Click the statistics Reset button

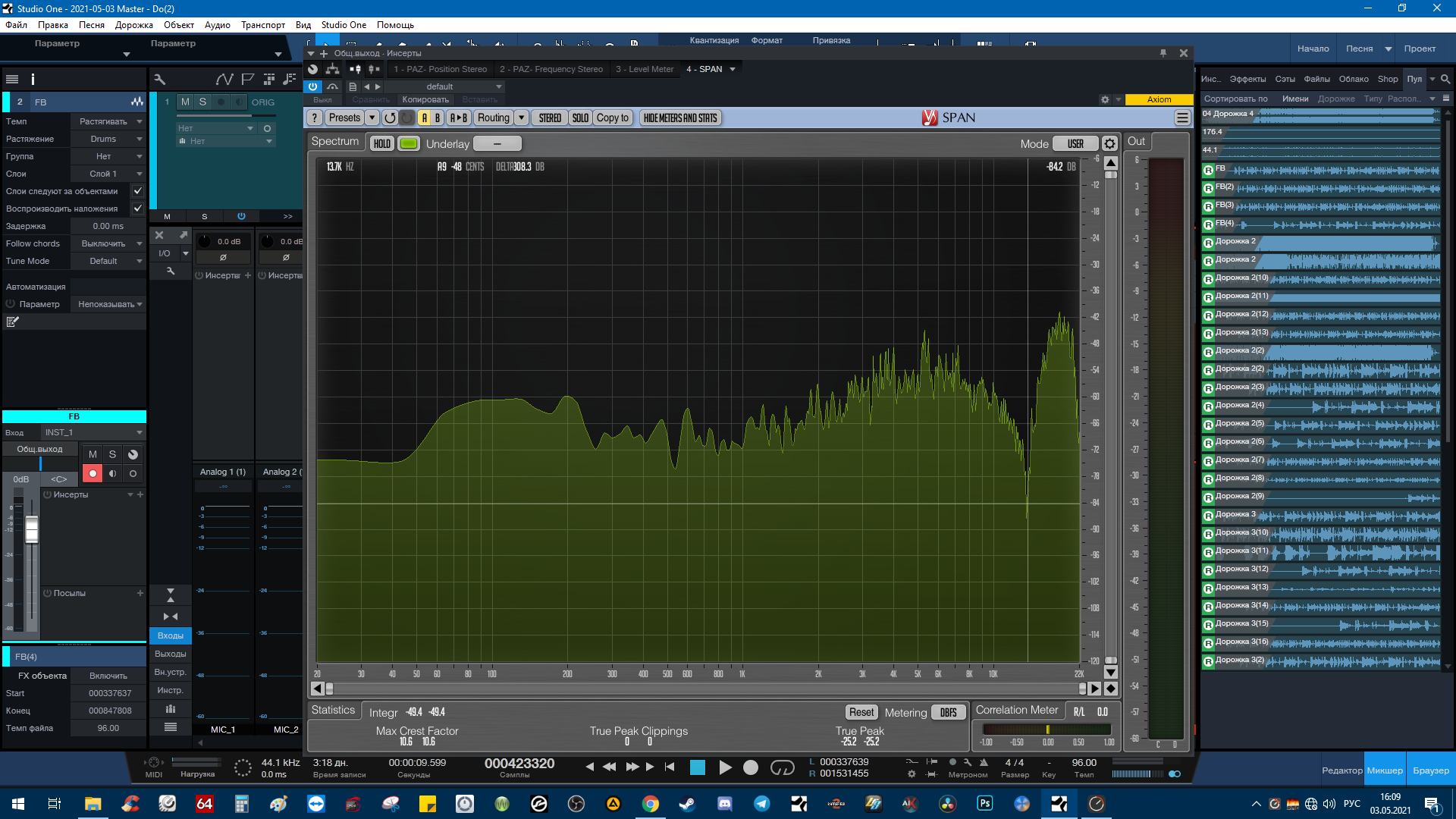click(861, 712)
